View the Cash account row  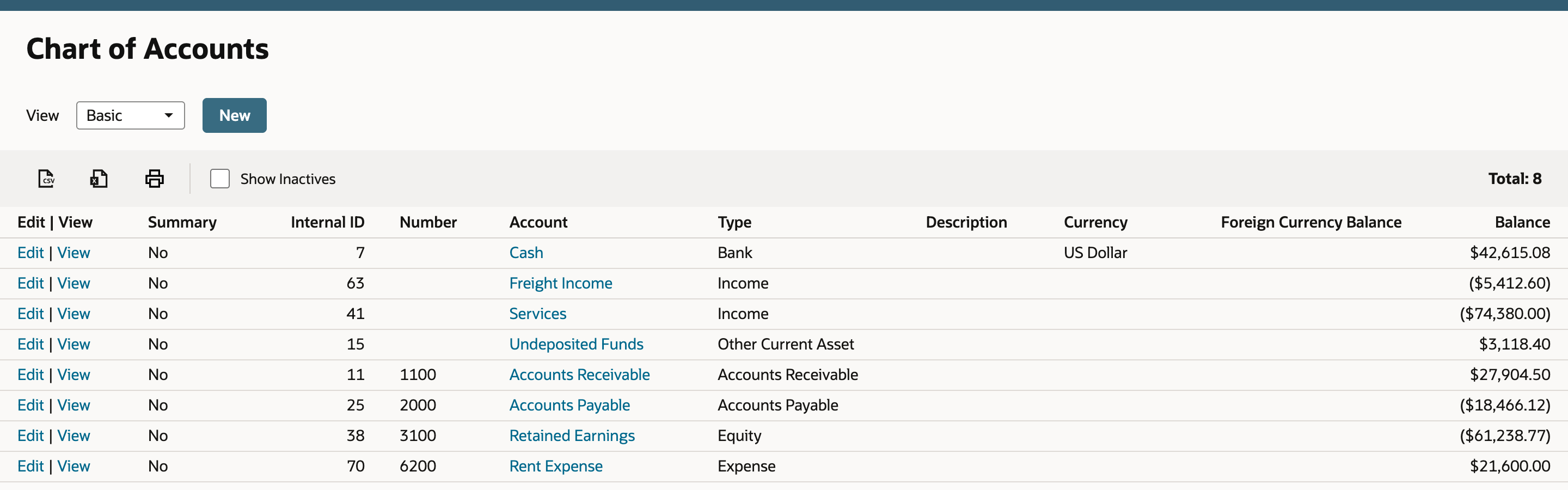coord(73,253)
